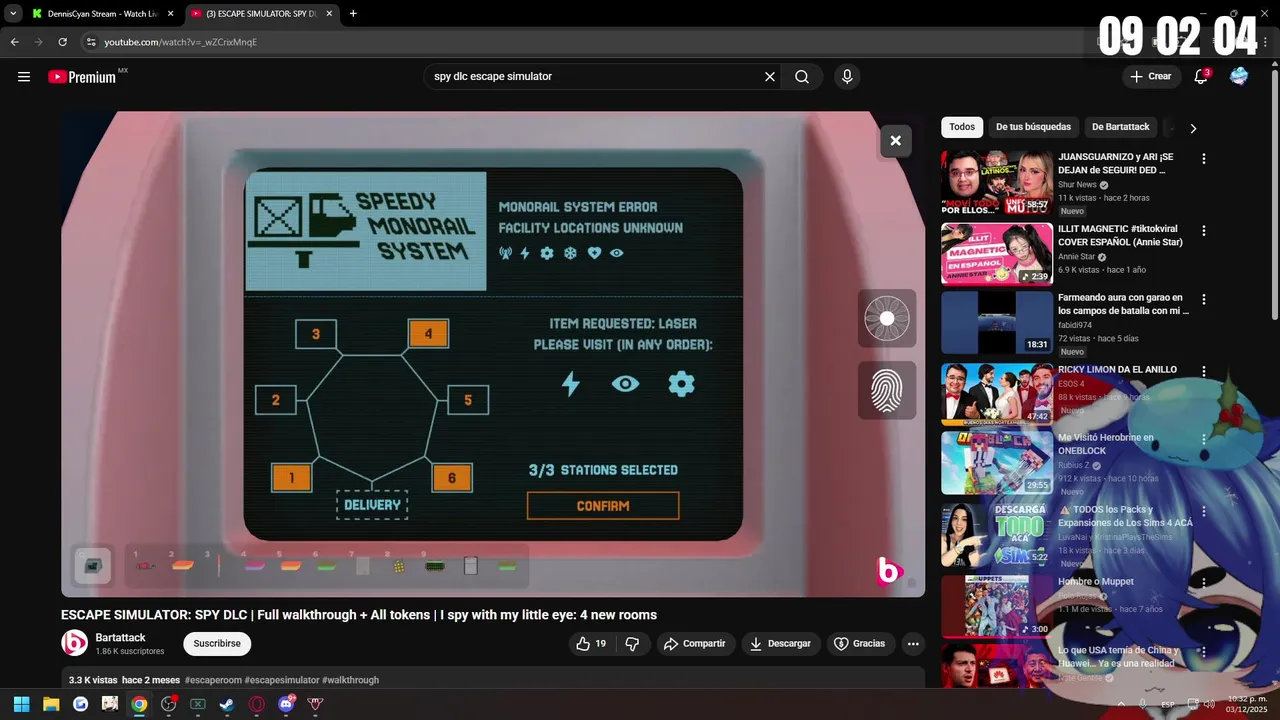View site information icon in address bar
This screenshot has width=1280, height=720.
[x=91, y=42]
